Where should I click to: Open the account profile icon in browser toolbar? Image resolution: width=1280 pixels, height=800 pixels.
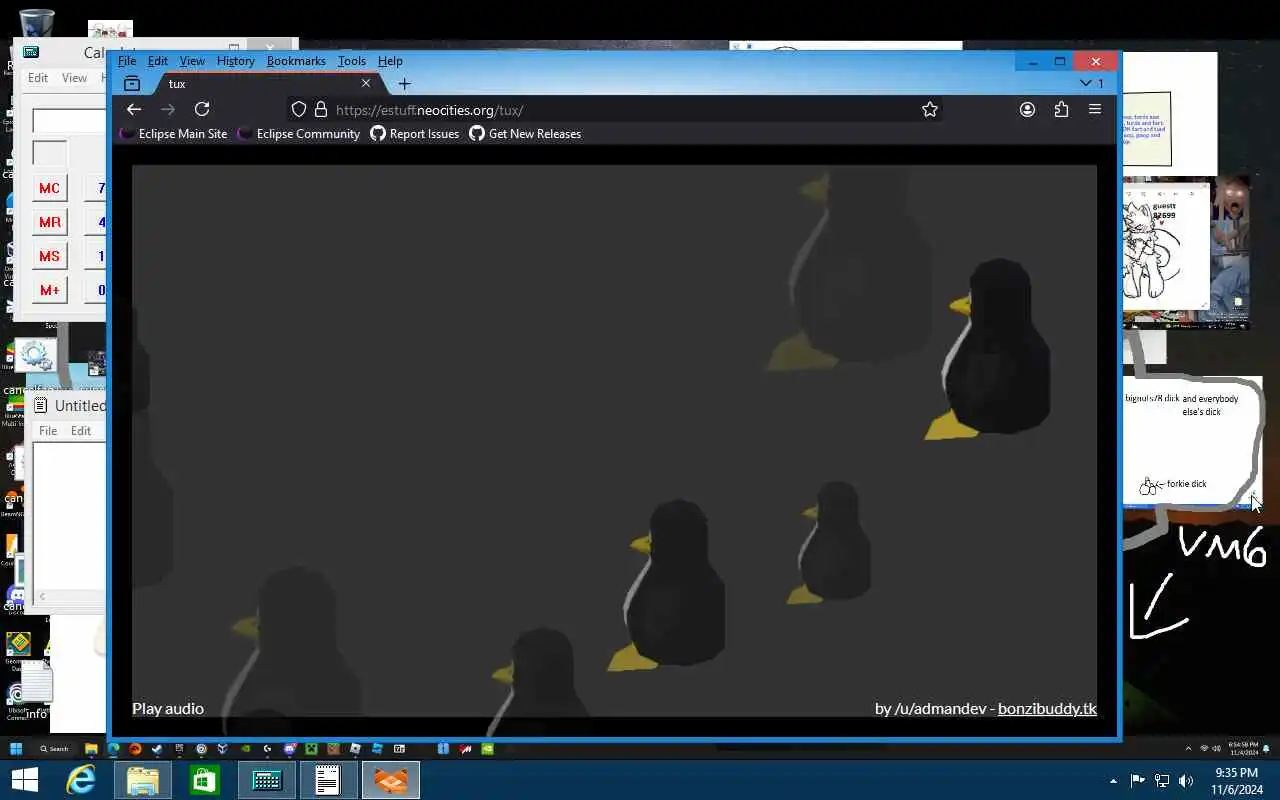[1027, 109]
